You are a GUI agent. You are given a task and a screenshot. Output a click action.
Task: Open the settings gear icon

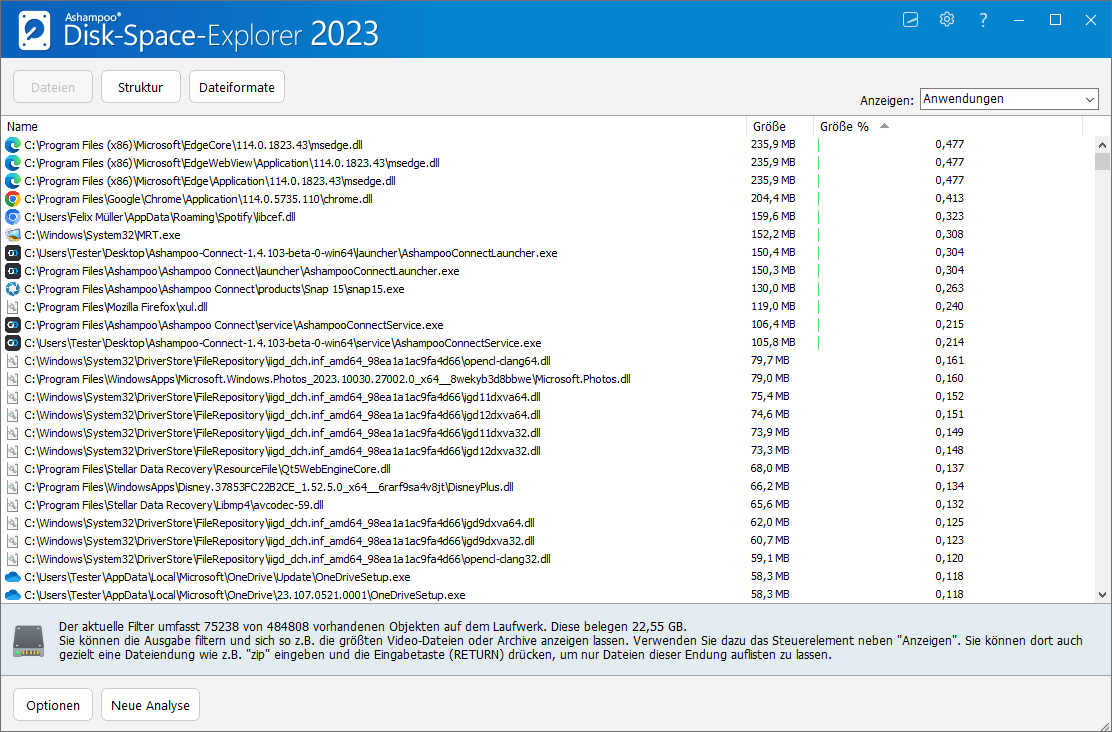click(x=947, y=20)
